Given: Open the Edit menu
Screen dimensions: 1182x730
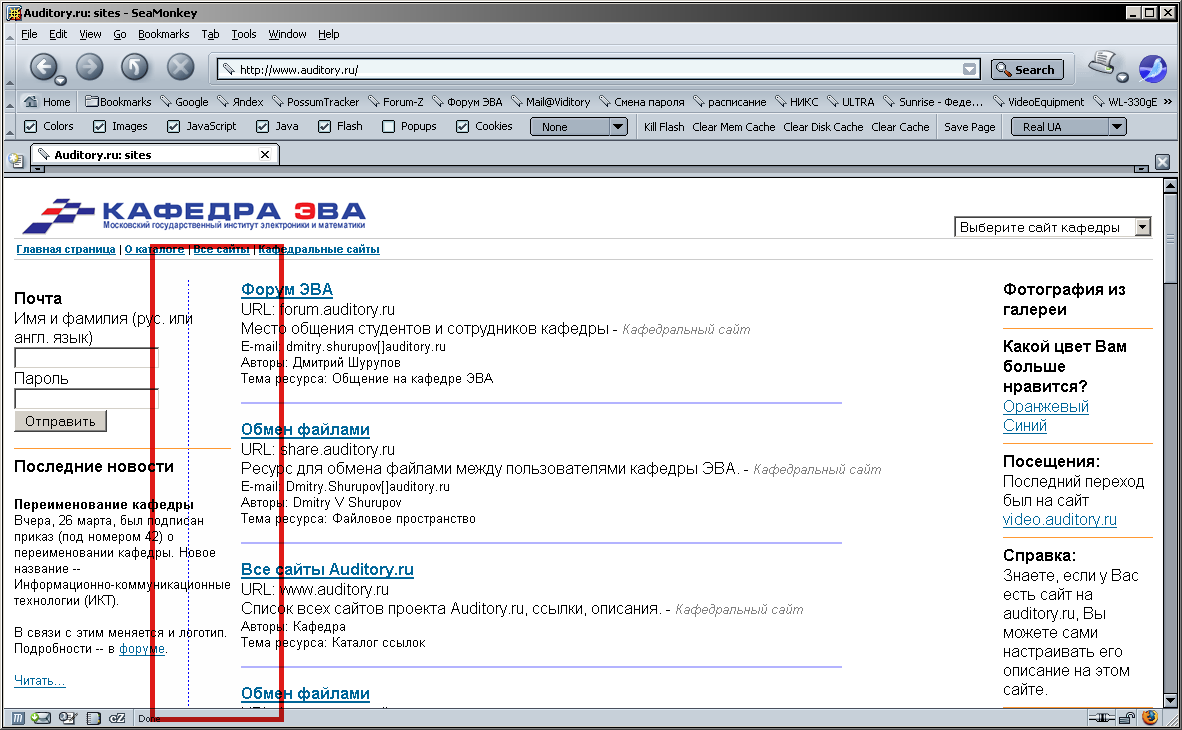Looking at the screenshot, I should (58, 34).
